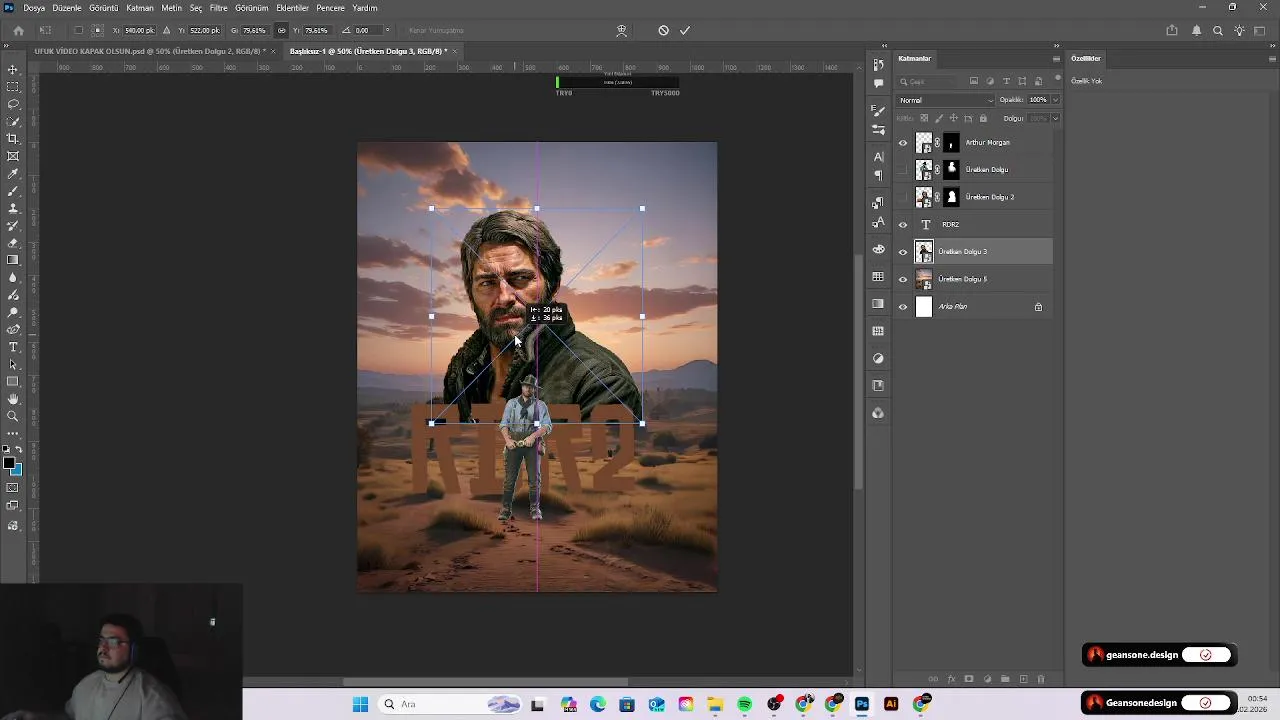Hide the Üretken Dolgu 5 layer
The width and height of the screenshot is (1280, 720).
tap(903, 279)
